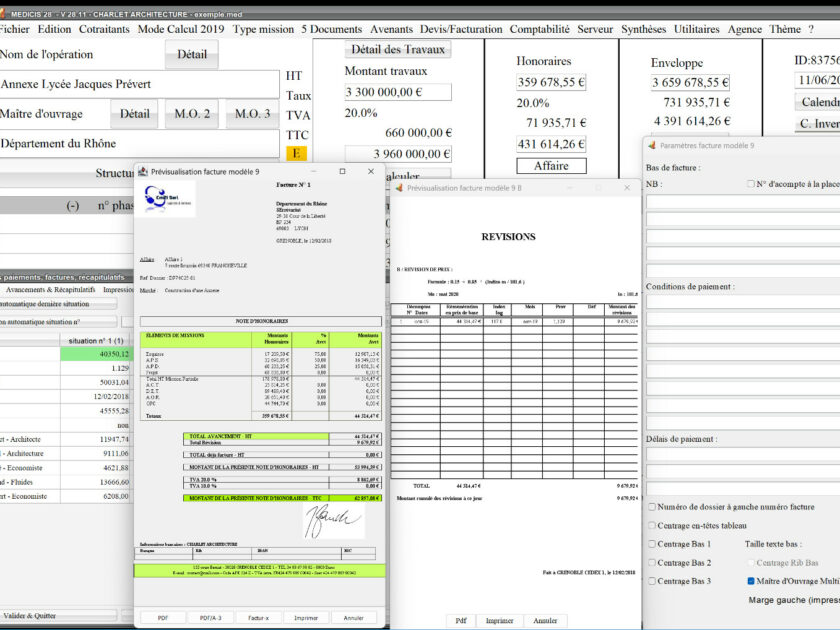Open the Comptabilité menu
This screenshot has width=840, height=630.
539,29
